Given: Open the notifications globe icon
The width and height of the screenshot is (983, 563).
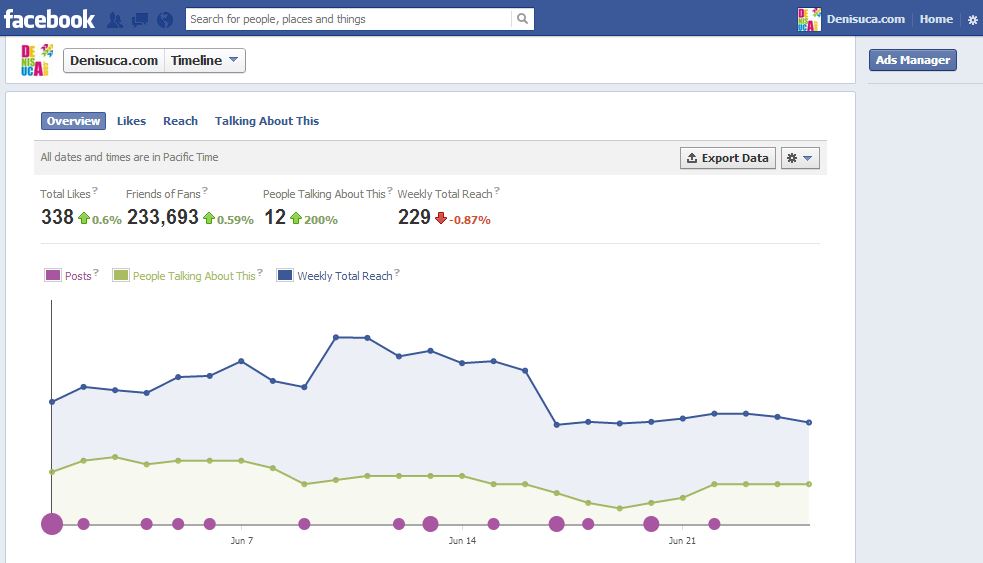Looking at the screenshot, I should tap(165, 19).
